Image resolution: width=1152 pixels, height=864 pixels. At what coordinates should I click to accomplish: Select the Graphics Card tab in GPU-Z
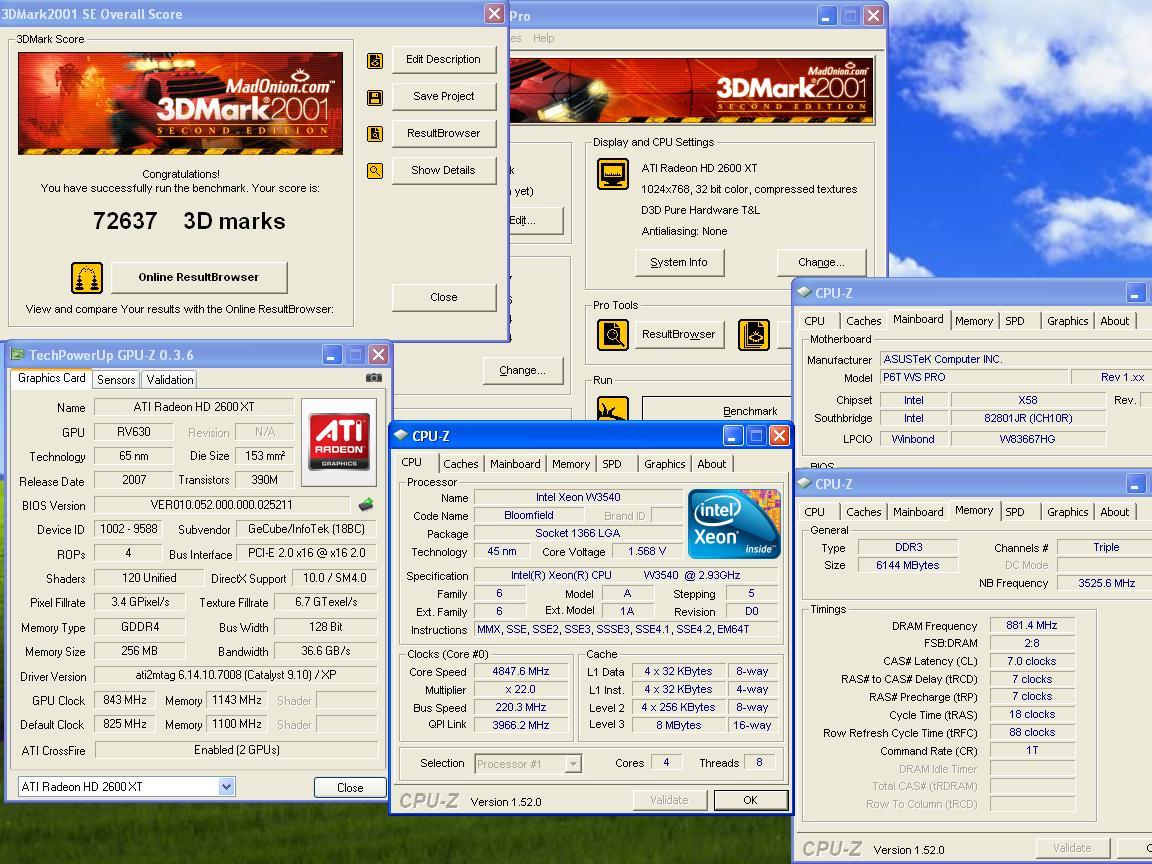click(x=51, y=378)
